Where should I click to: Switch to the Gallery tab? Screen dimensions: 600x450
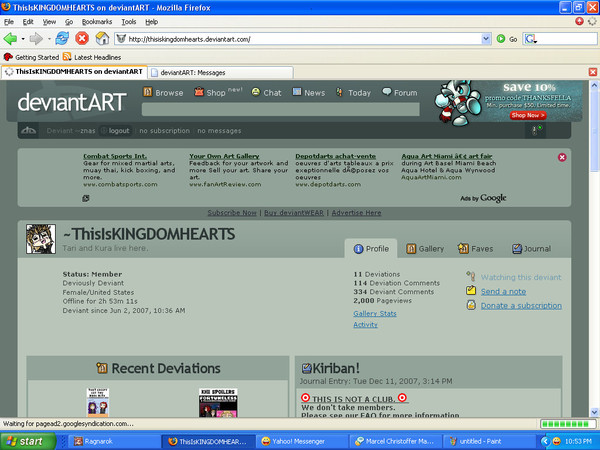(425, 249)
